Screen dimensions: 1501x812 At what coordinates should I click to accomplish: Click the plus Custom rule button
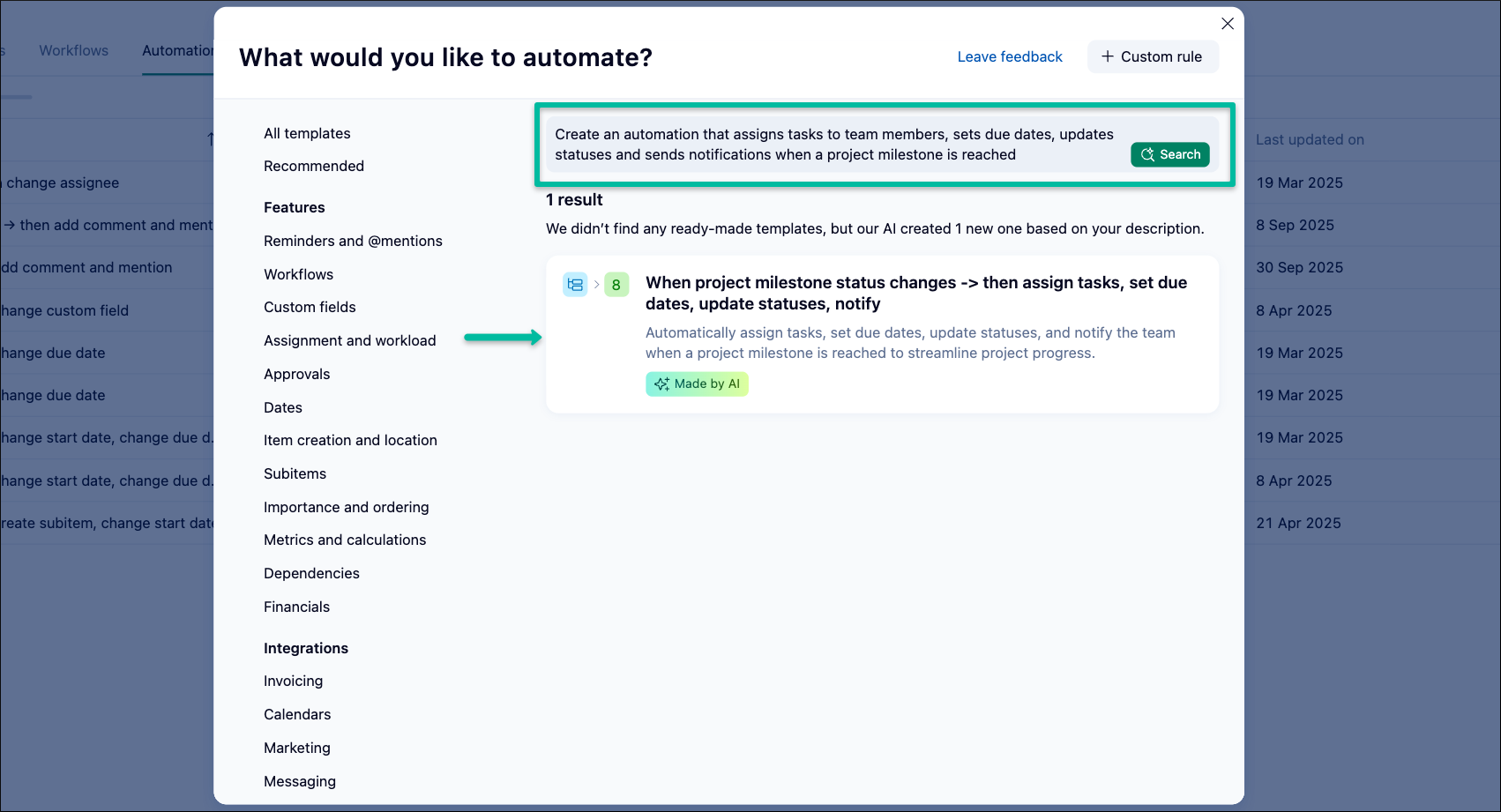1152,57
